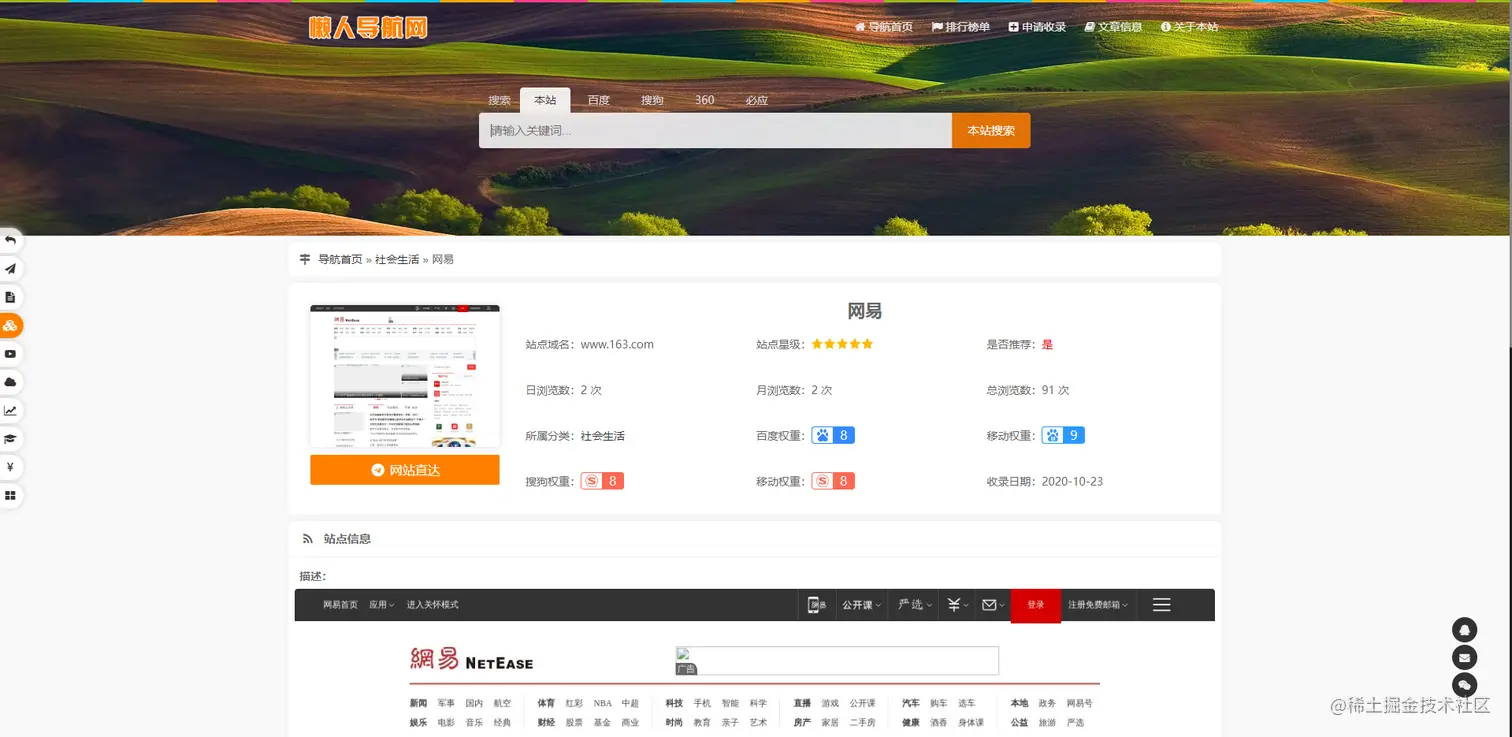Open the email envelope floating button
Viewport: 1512px width, 737px height.
coord(1464,657)
